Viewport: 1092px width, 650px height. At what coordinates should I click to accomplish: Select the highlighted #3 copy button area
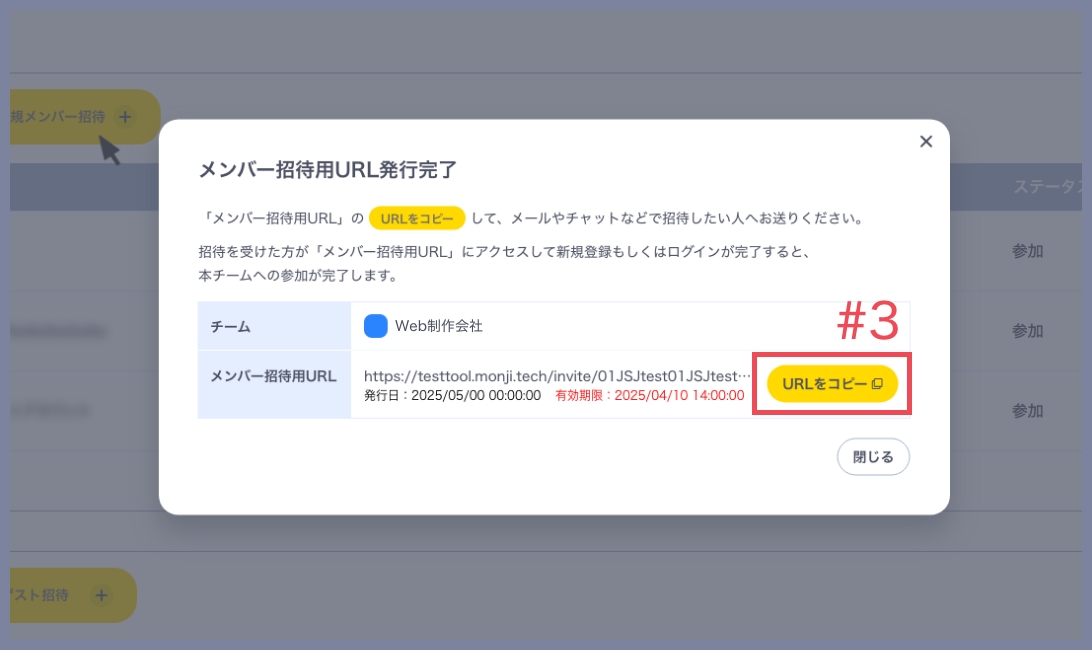pyautogui.click(x=832, y=383)
